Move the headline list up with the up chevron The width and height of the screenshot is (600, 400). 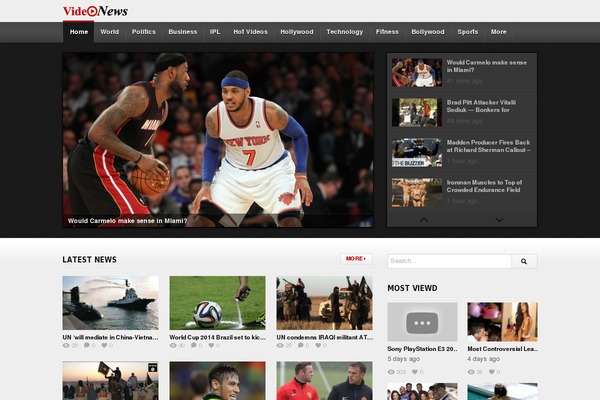pos(424,220)
